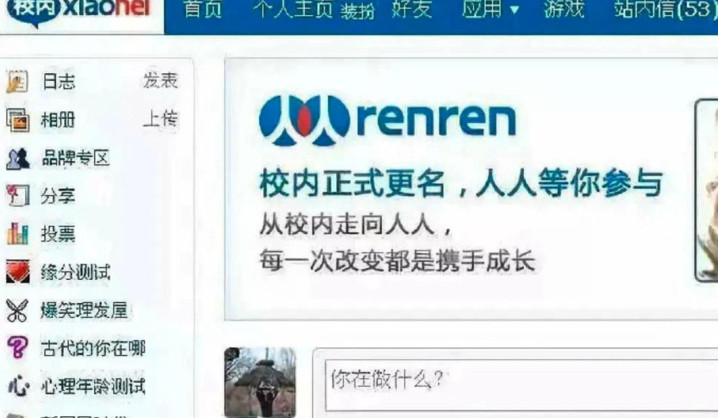The image size is (718, 418).
Task: Click the 分享 share icon
Action: (x=17, y=196)
